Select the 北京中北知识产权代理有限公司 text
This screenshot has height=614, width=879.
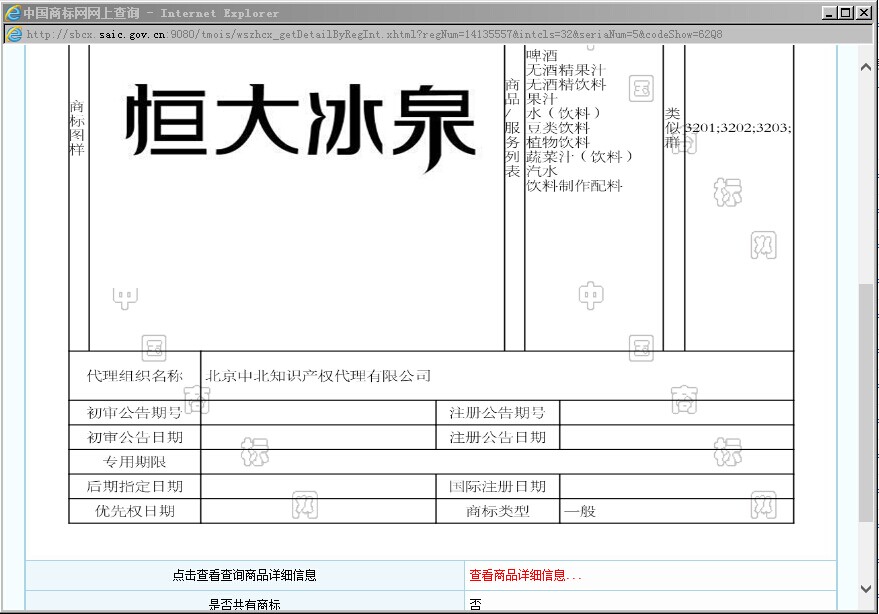[318, 376]
